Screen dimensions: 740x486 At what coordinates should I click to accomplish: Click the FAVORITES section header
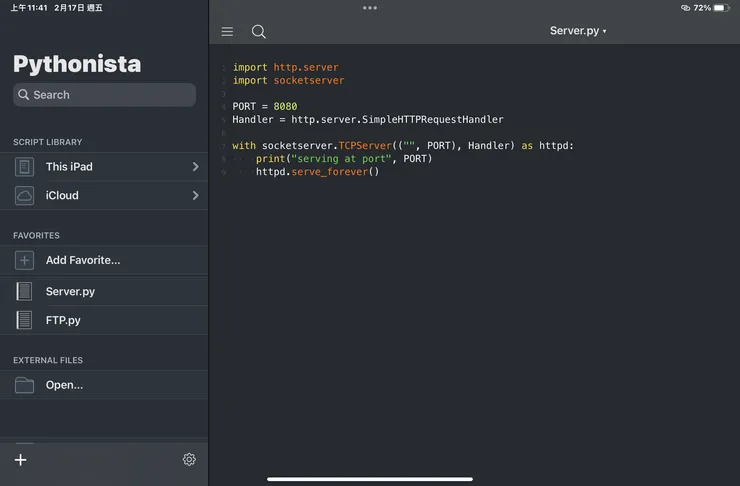coord(36,235)
